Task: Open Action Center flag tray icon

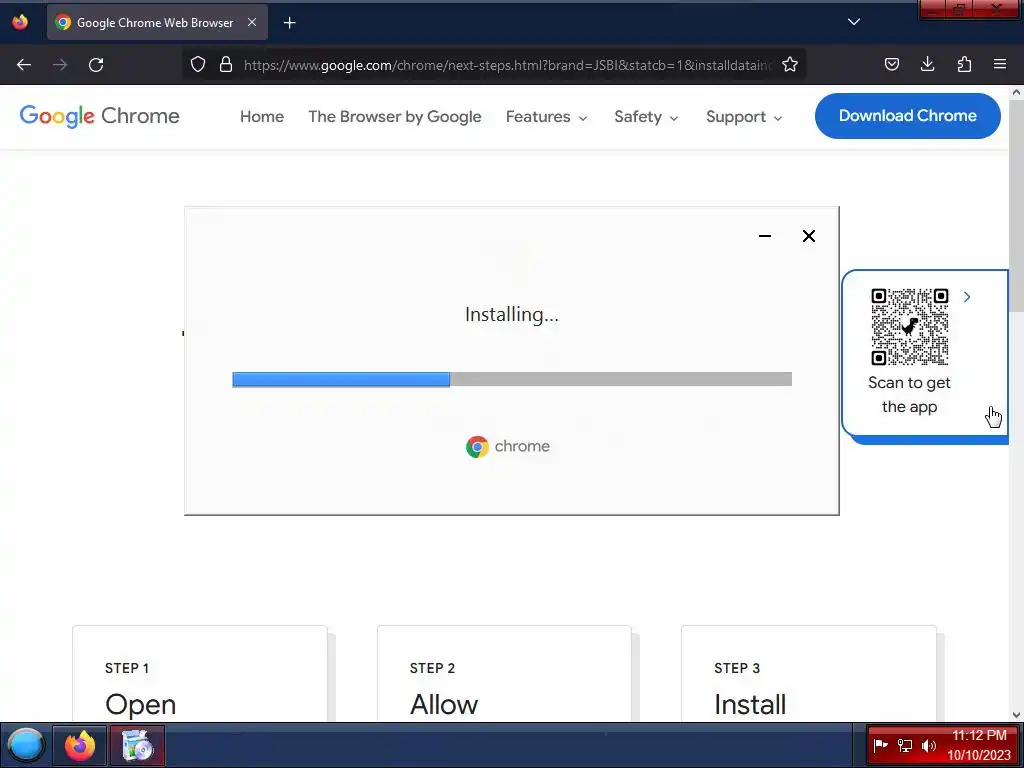Action: pyautogui.click(x=880, y=745)
